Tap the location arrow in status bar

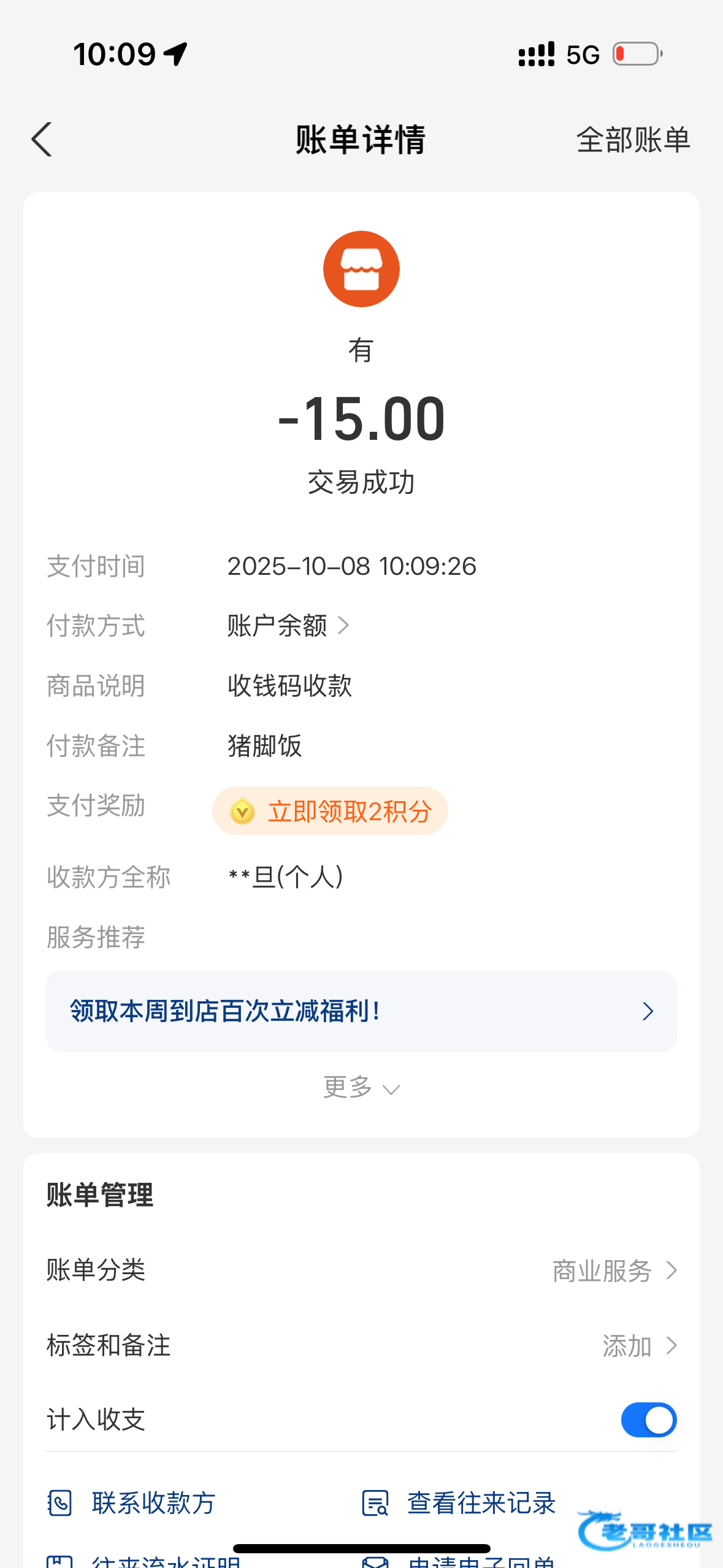176,54
